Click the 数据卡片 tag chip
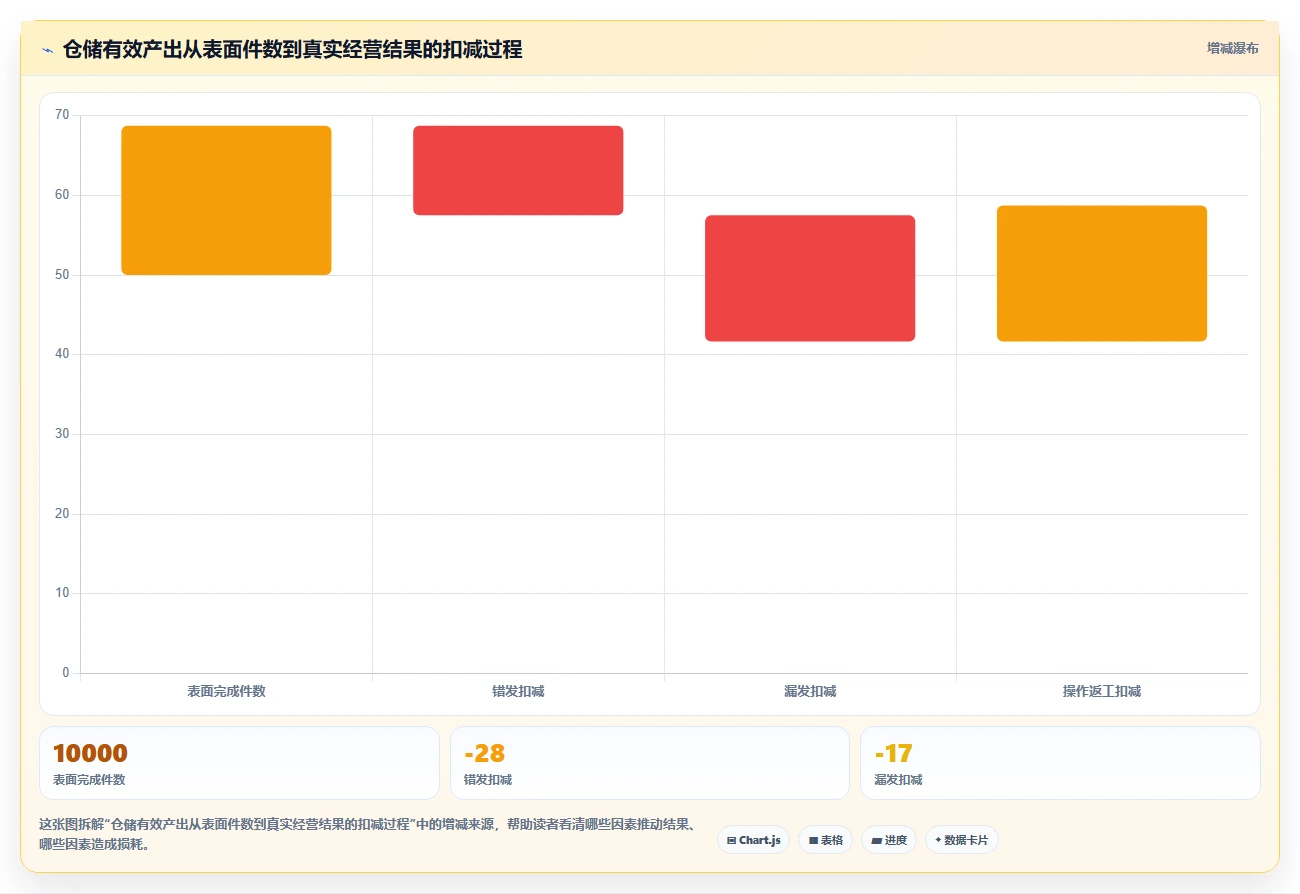Viewport: 1300px width, 894px height. [x=961, y=840]
